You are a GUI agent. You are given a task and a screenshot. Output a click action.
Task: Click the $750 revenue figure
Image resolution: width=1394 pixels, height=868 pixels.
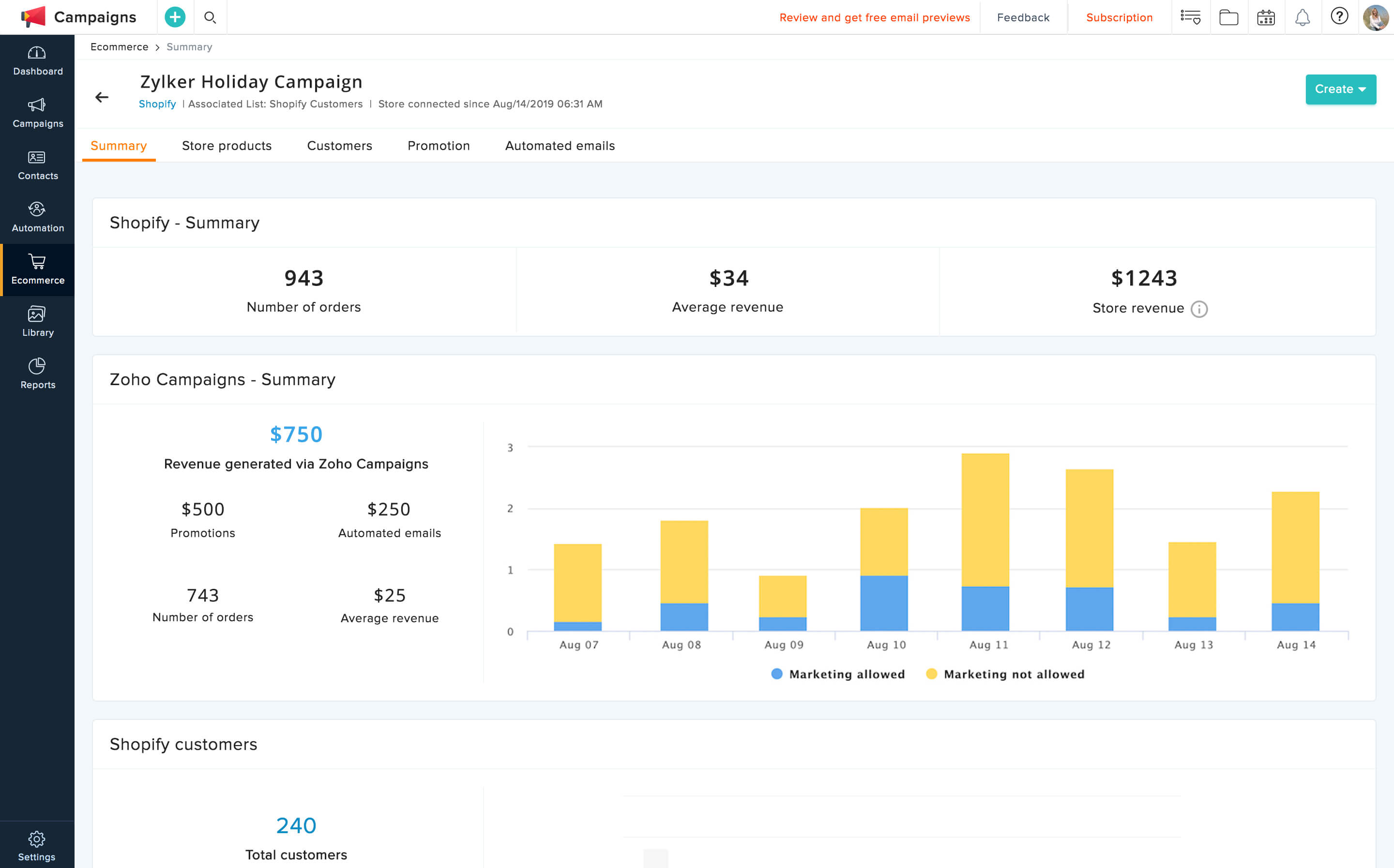point(296,434)
